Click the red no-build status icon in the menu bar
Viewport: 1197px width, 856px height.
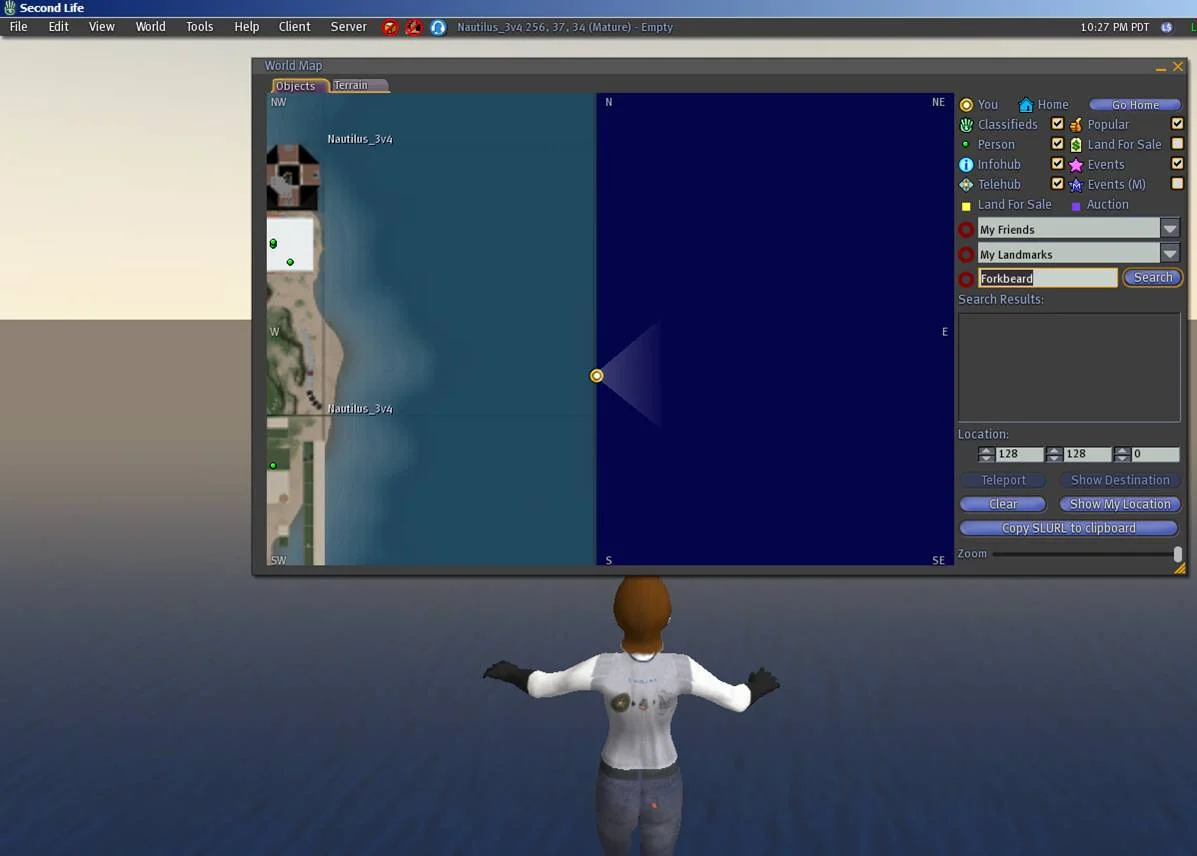click(414, 27)
